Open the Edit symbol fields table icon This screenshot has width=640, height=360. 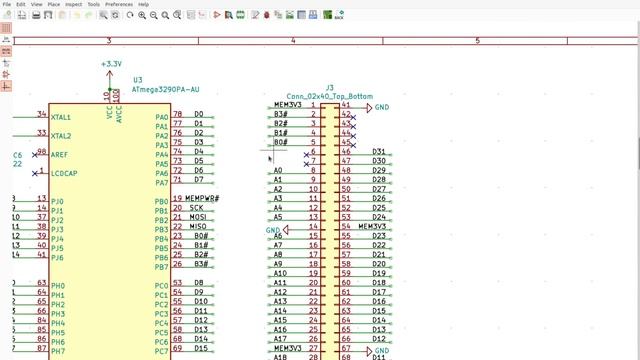[x=301, y=15]
